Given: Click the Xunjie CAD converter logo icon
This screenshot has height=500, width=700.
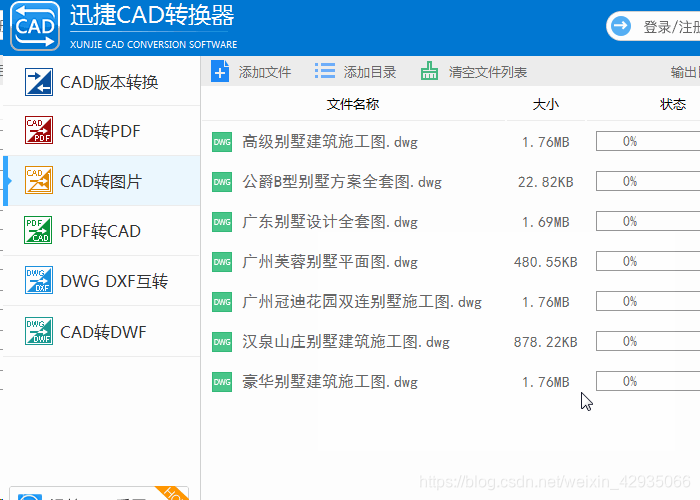Looking at the screenshot, I should [x=35, y=26].
